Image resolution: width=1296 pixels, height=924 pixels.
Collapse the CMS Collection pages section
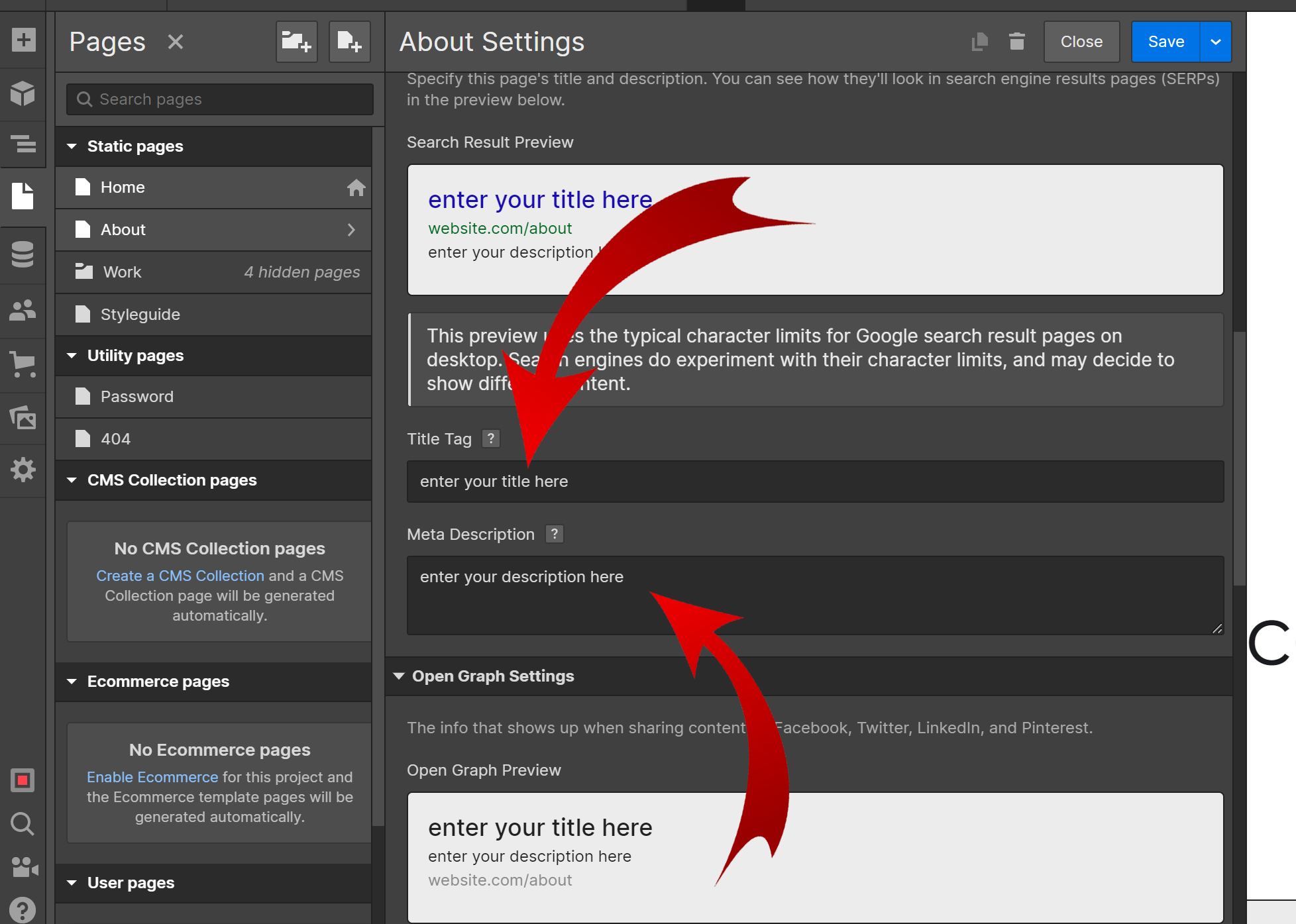pos(72,480)
